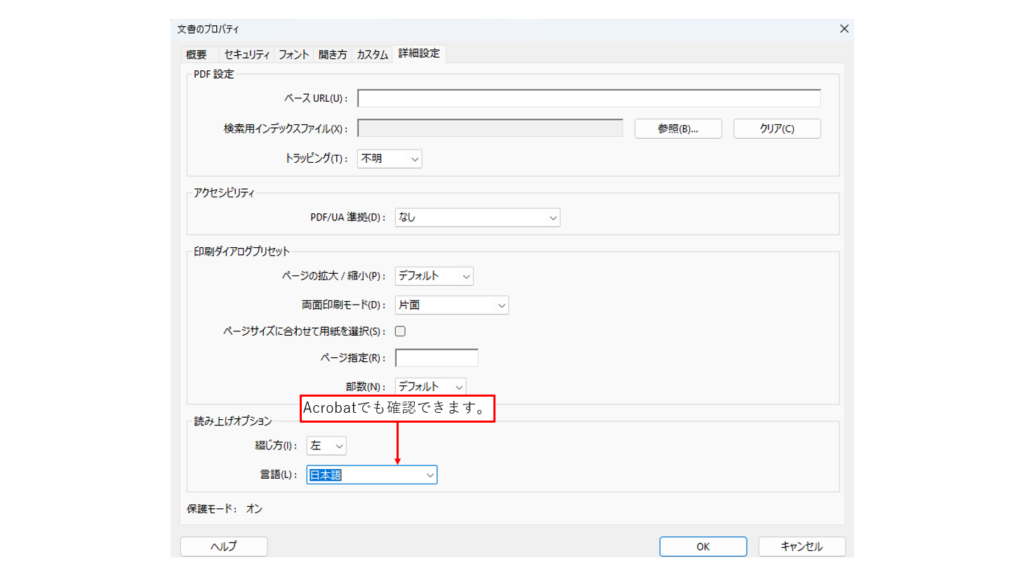Open the 言語 dropdown showing 日本語

pyautogui.click(x=371, y=475)
